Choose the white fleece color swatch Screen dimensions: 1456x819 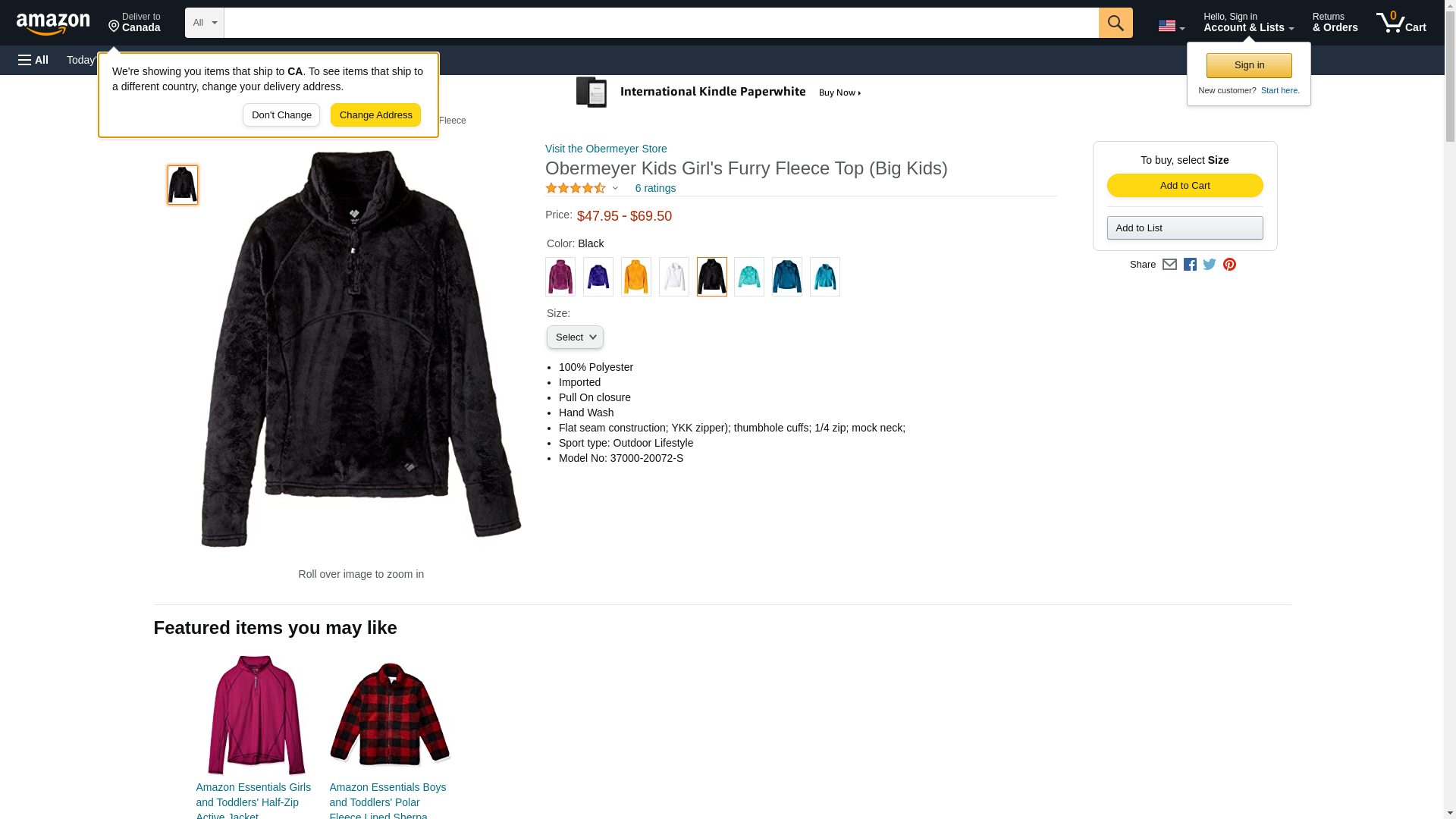pos(673,277)
